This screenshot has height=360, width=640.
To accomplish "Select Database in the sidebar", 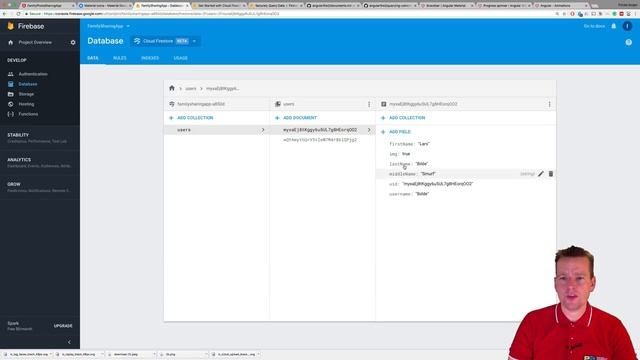I will tap(28, 84).
